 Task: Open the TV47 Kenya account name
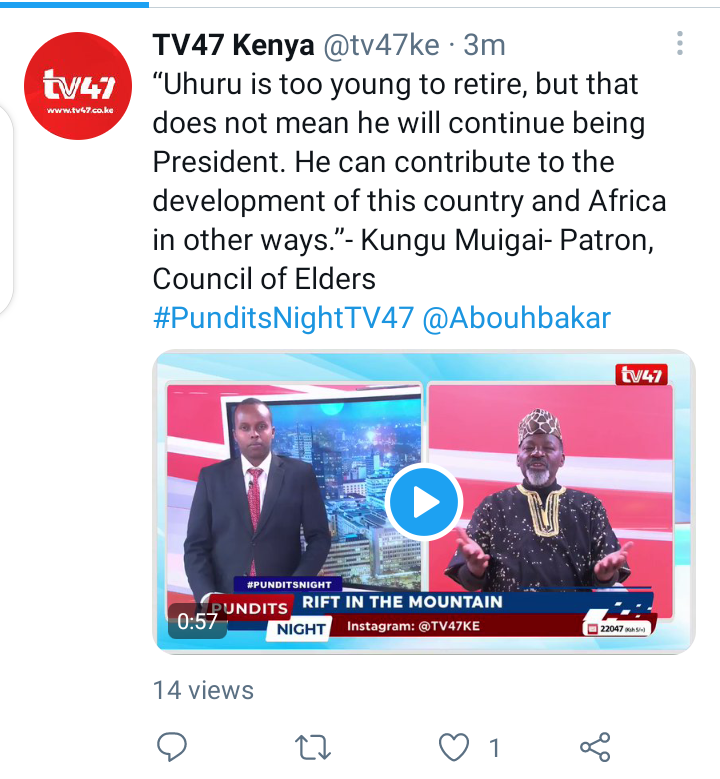click(x=234, y=45)
